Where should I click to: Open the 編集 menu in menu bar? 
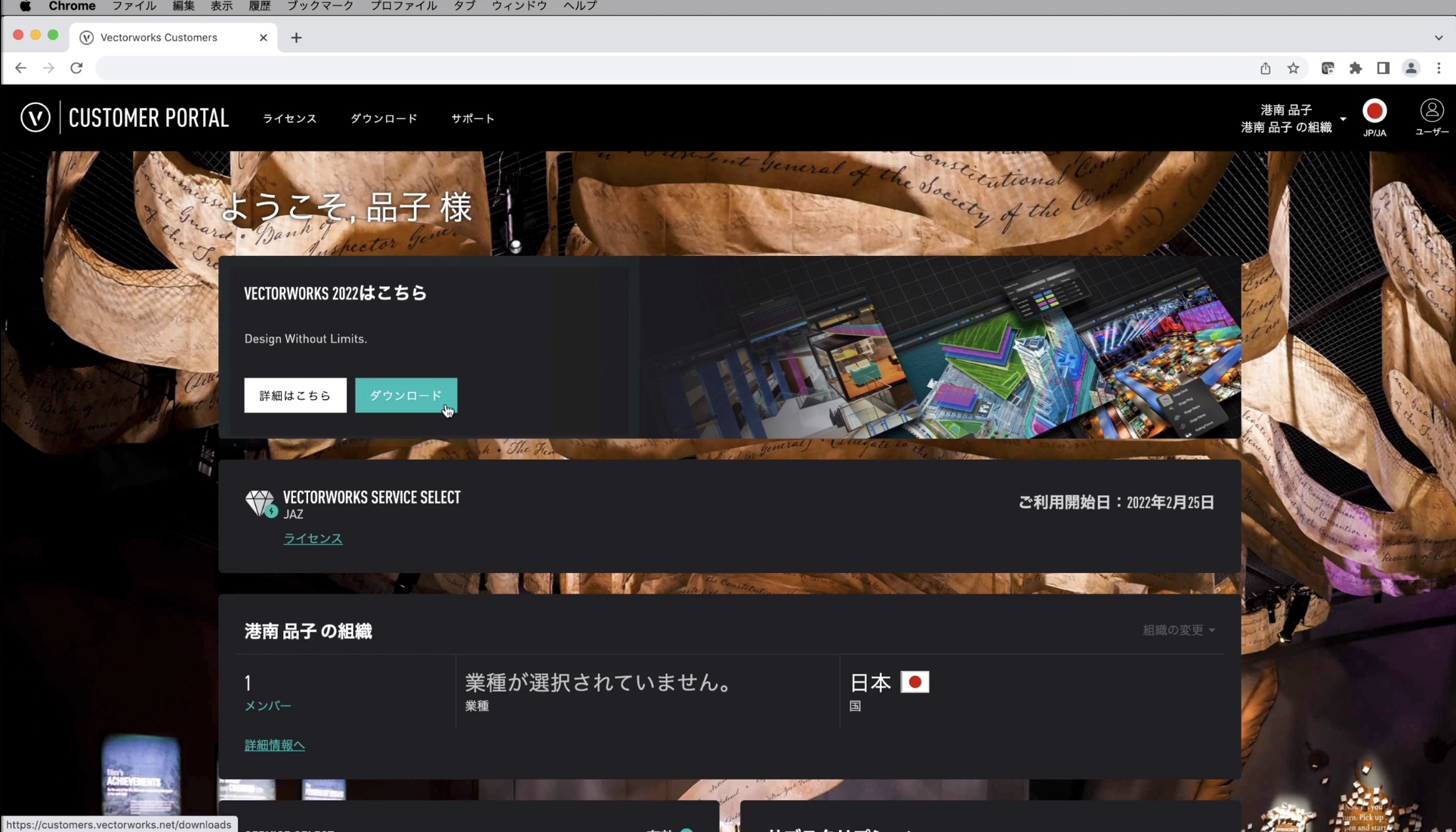tap(184, 6)
